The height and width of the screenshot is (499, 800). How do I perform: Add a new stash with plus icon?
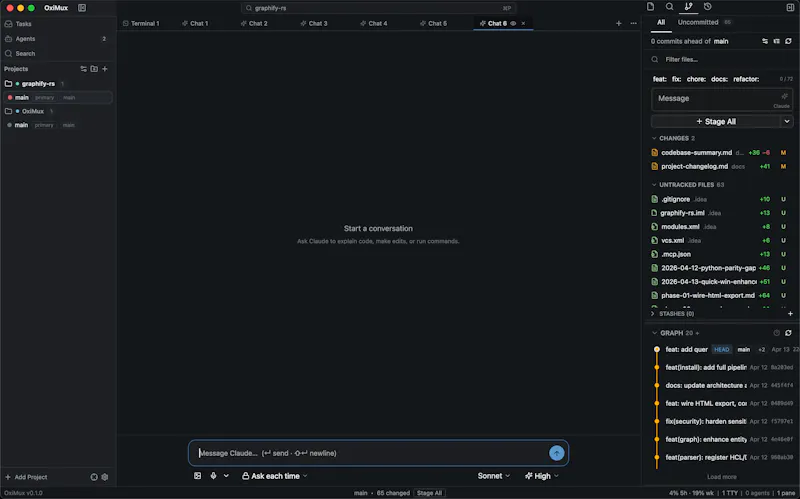[790, 314]
